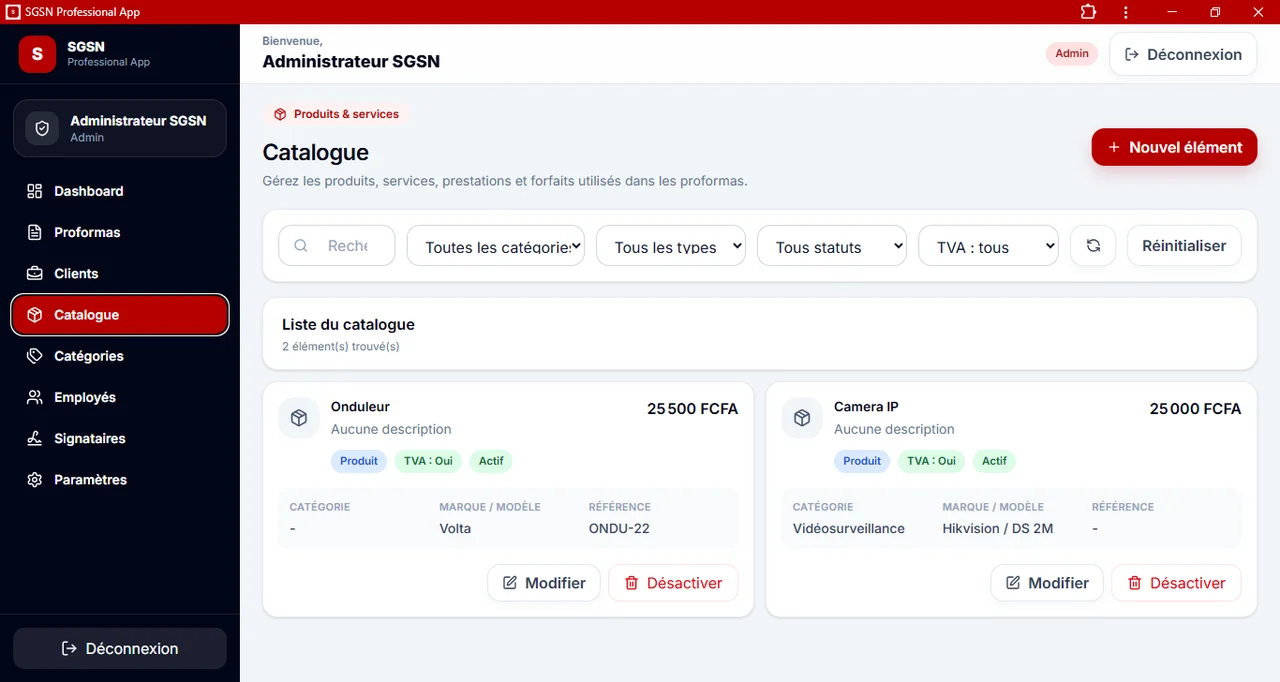
Task: Click the SGSN app icon in title bar
Action: pyautogui.click(x=13, y=12)
